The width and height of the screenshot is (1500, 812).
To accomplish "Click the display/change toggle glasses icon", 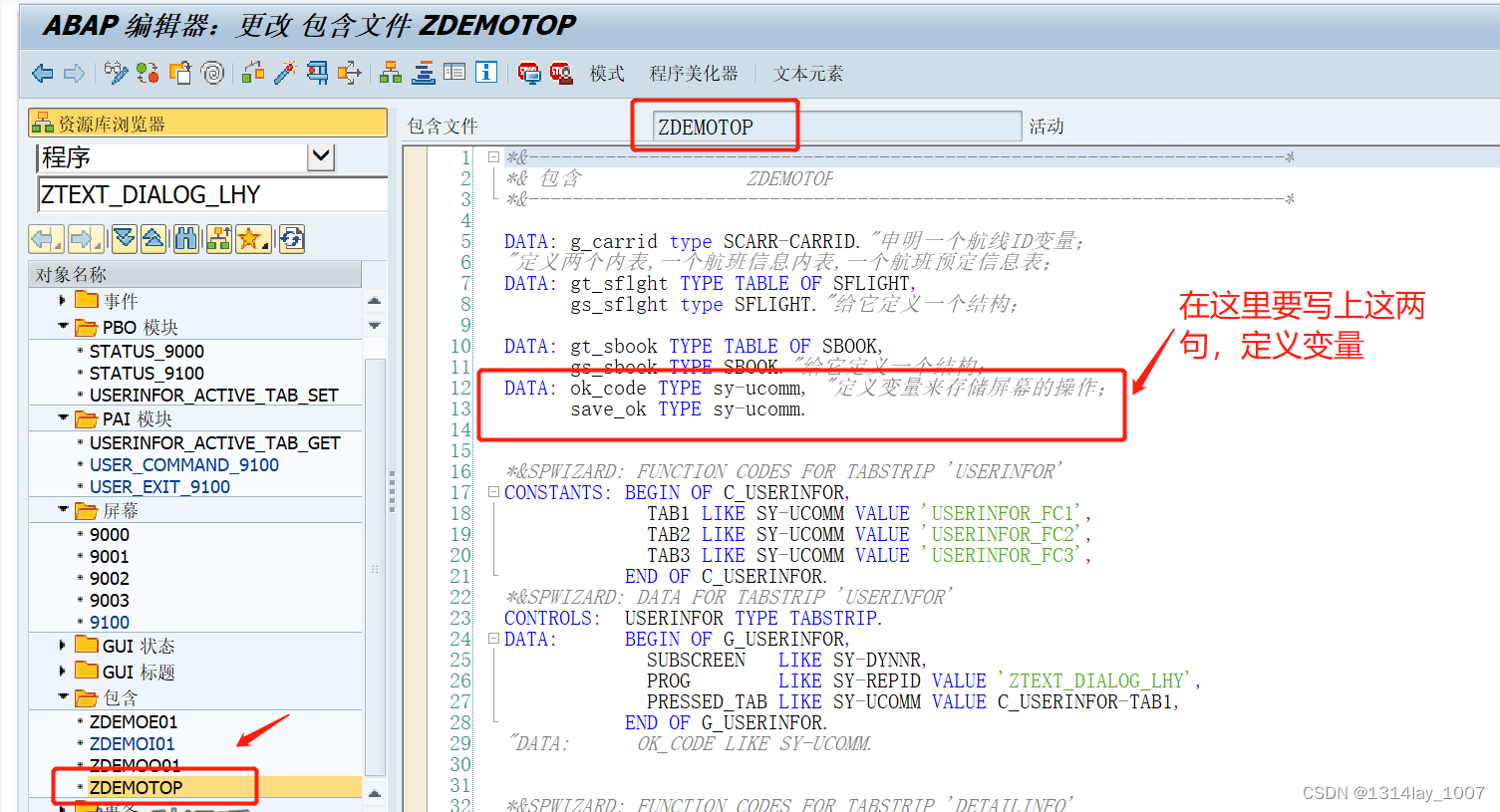I will coord(114,73).
